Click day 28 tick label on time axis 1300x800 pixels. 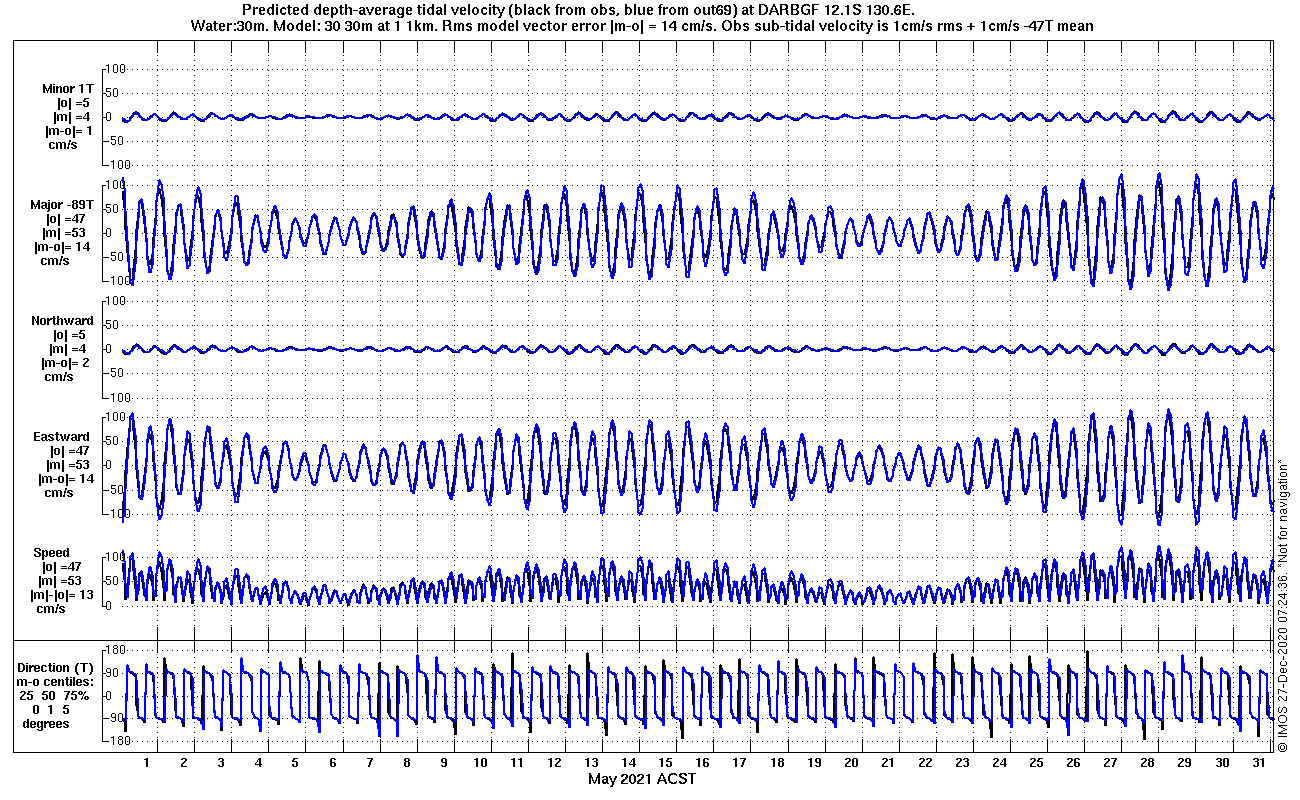(1148, 763)
